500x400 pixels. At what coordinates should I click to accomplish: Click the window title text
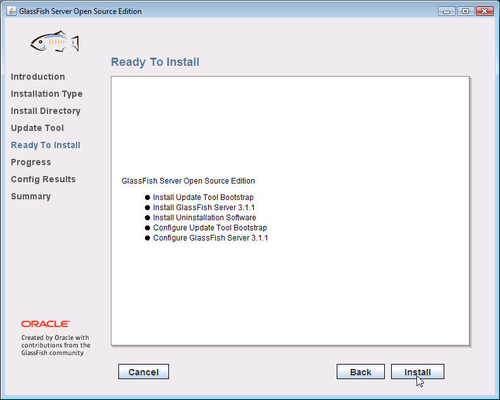click(80, 11)
